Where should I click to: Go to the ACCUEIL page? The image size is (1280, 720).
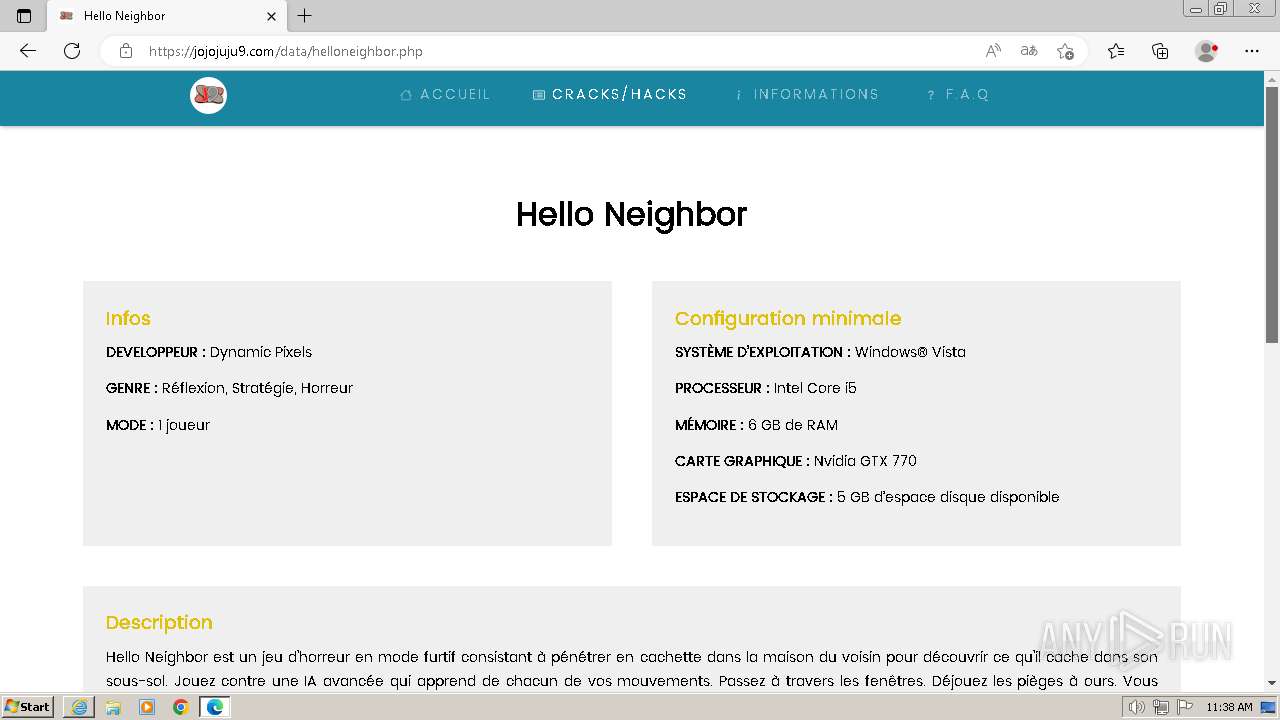tap(446, 94)
